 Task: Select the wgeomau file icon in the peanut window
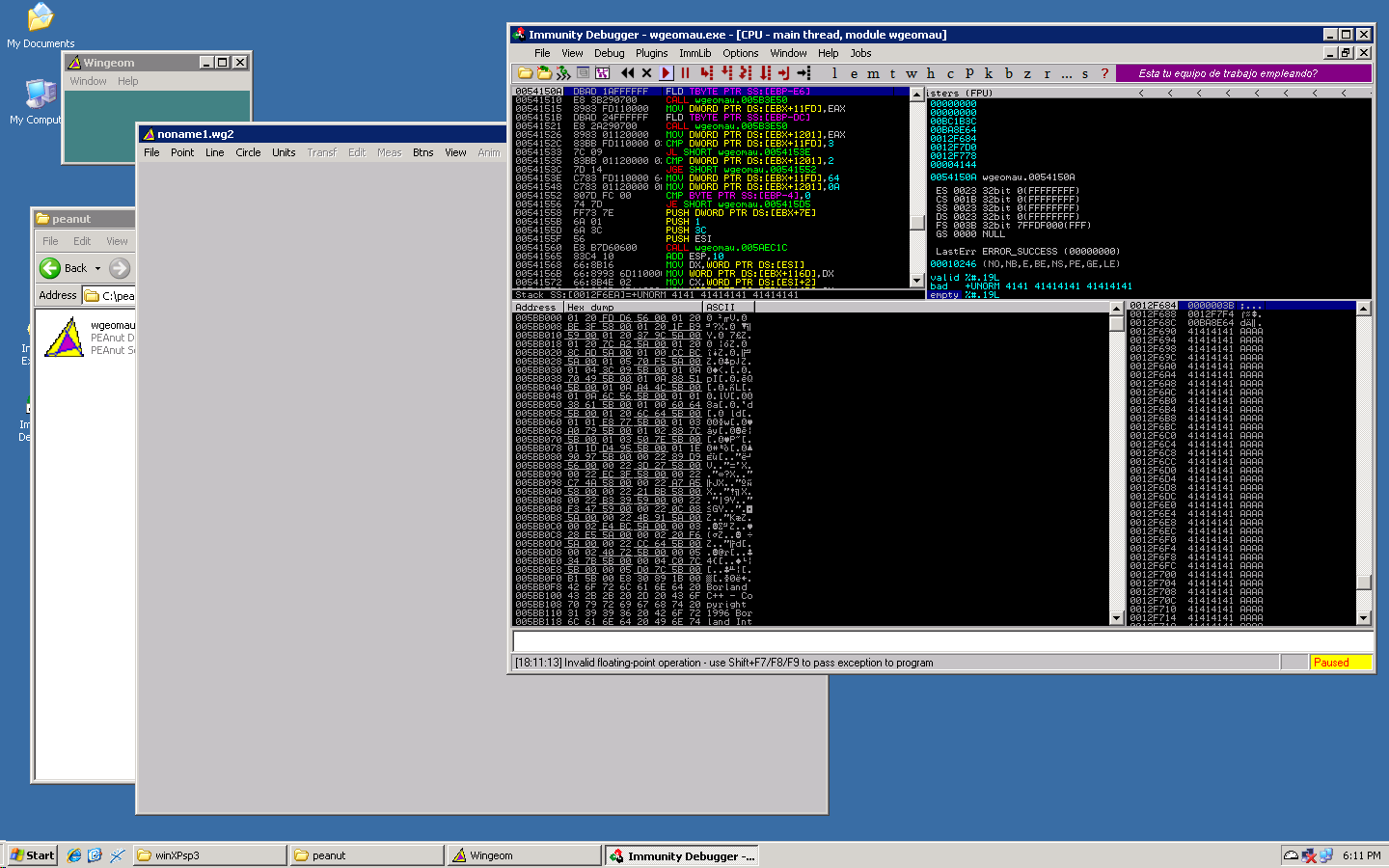point(65,338)
